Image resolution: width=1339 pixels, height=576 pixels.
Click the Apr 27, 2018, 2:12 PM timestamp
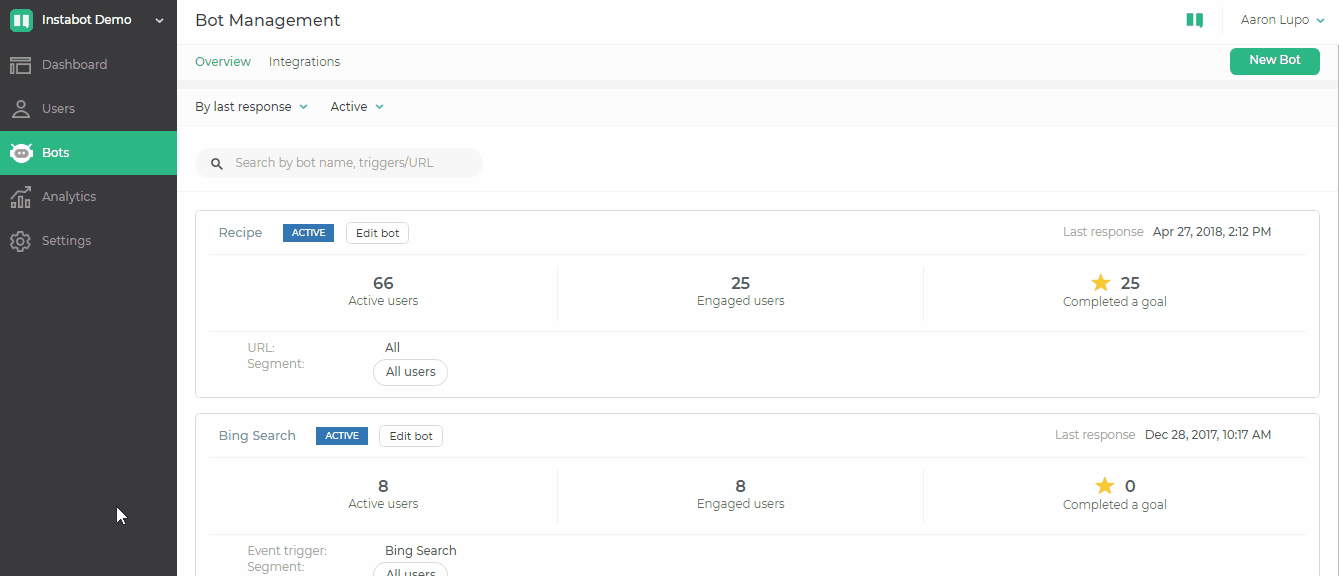coord(1212,232)
